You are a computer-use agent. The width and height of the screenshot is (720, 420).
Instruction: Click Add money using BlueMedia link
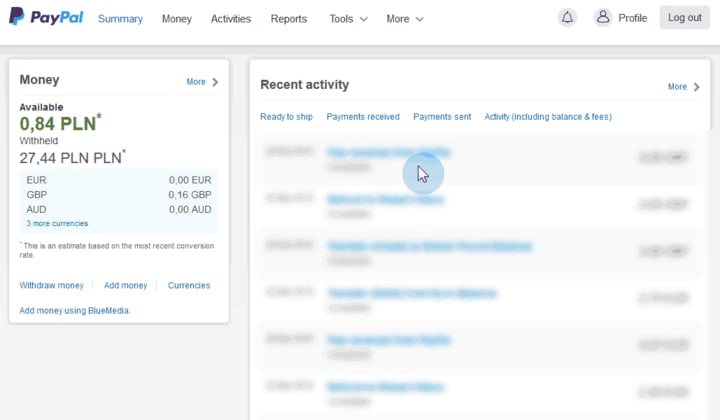pyautogui.click(x=74, y=311)
